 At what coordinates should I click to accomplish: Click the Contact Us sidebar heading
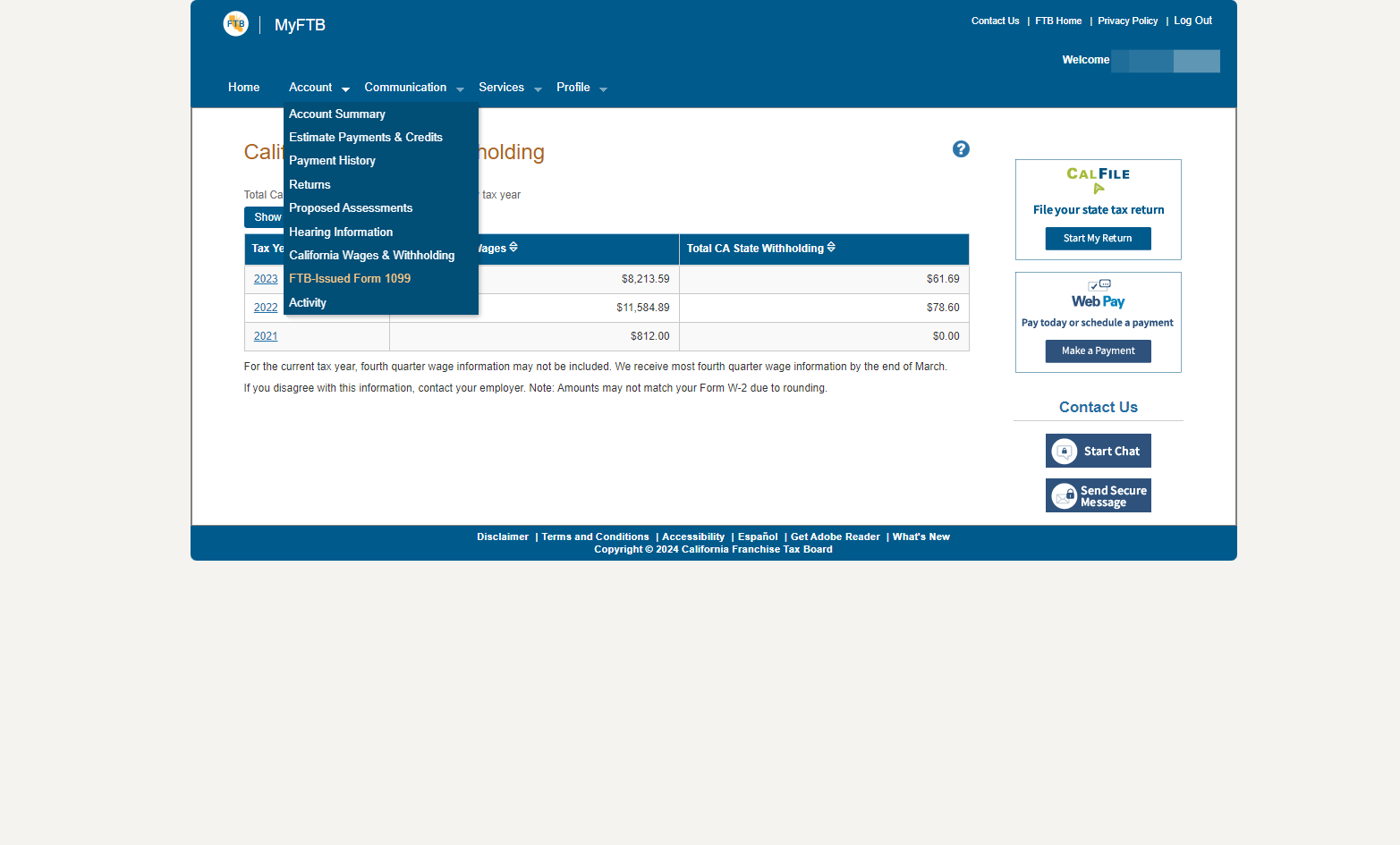[x=1098, y=408]
